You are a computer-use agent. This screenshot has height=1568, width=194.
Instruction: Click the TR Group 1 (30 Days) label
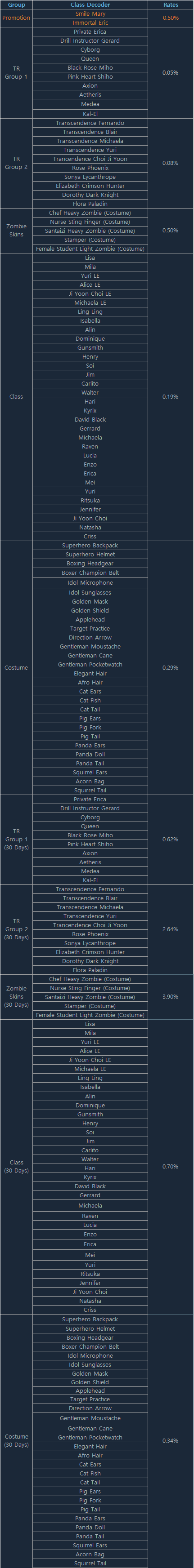pyautogui.click(x=17, y=840)
